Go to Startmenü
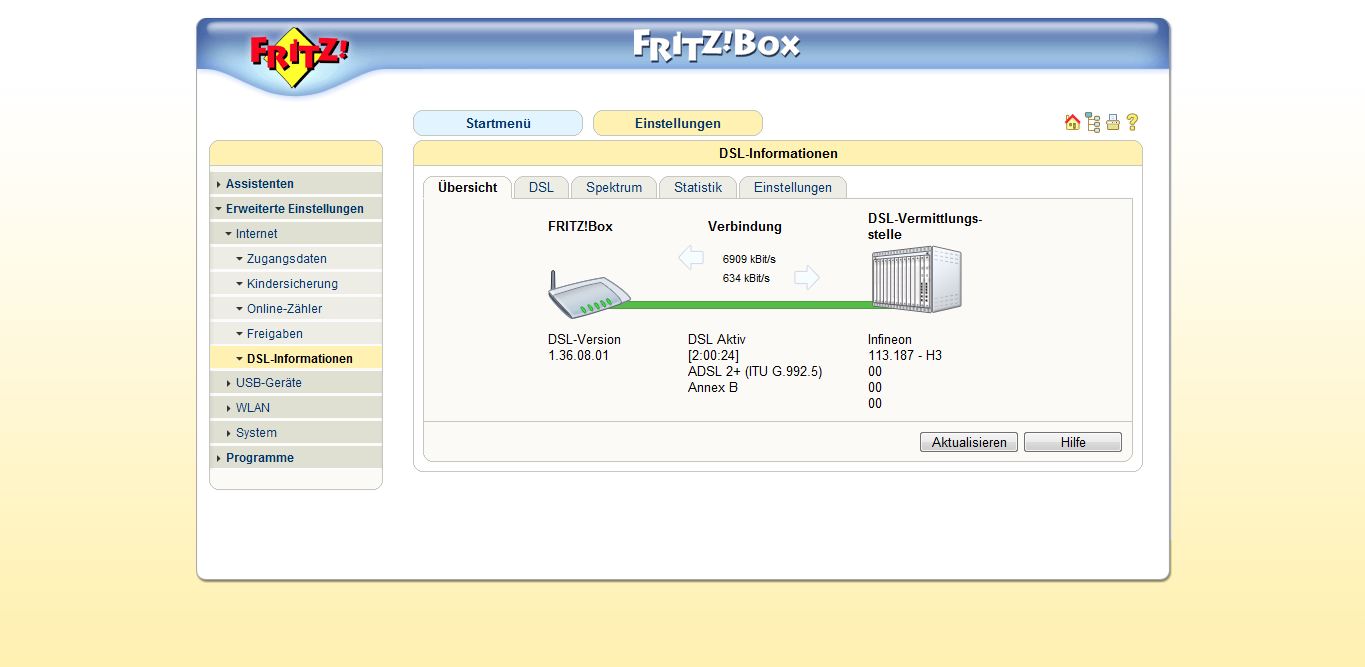Viewport: 1365px width, 667px height. tap(498, 123)
